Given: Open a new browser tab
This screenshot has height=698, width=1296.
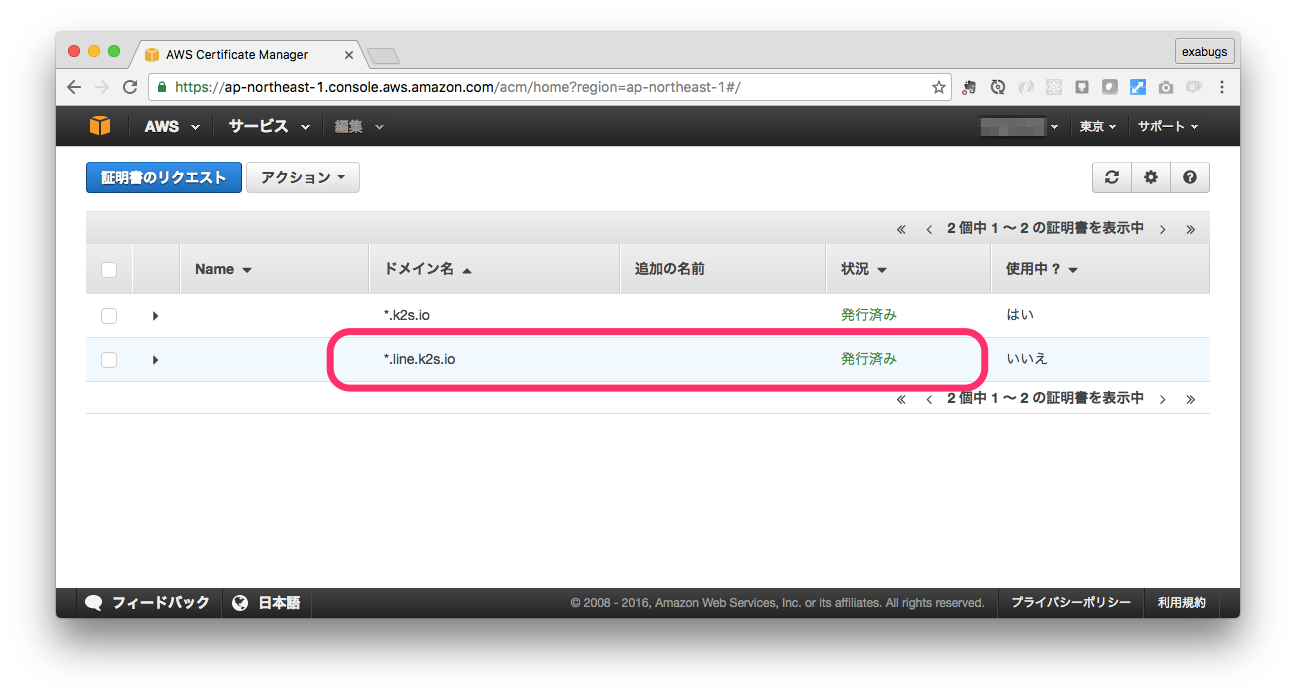Looking at the screenshot, I should click(x=383, y=55).
